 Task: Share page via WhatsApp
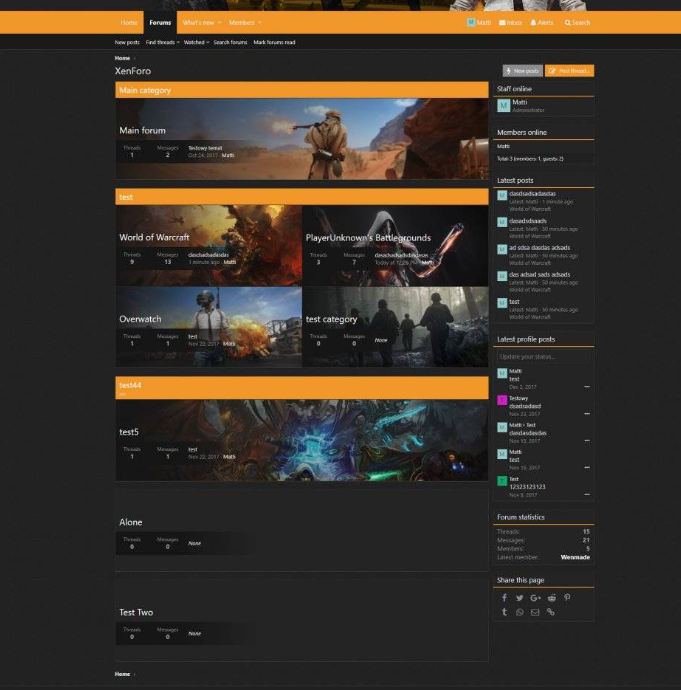coord(520,612)
